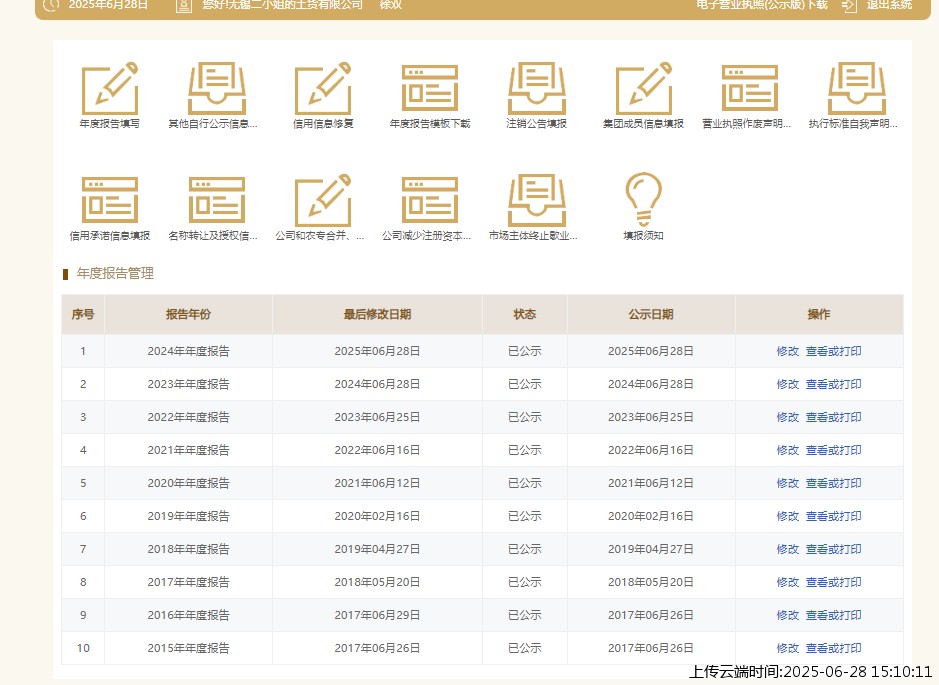Click 查看或打印 for 2020年年度报告

tap(834, 483)
